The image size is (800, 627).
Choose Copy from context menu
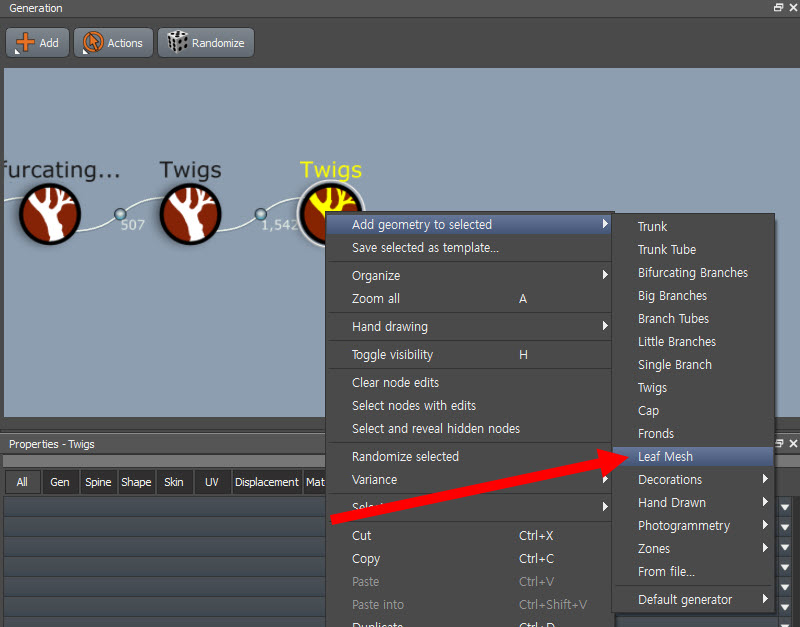click(x=469, y=559)
